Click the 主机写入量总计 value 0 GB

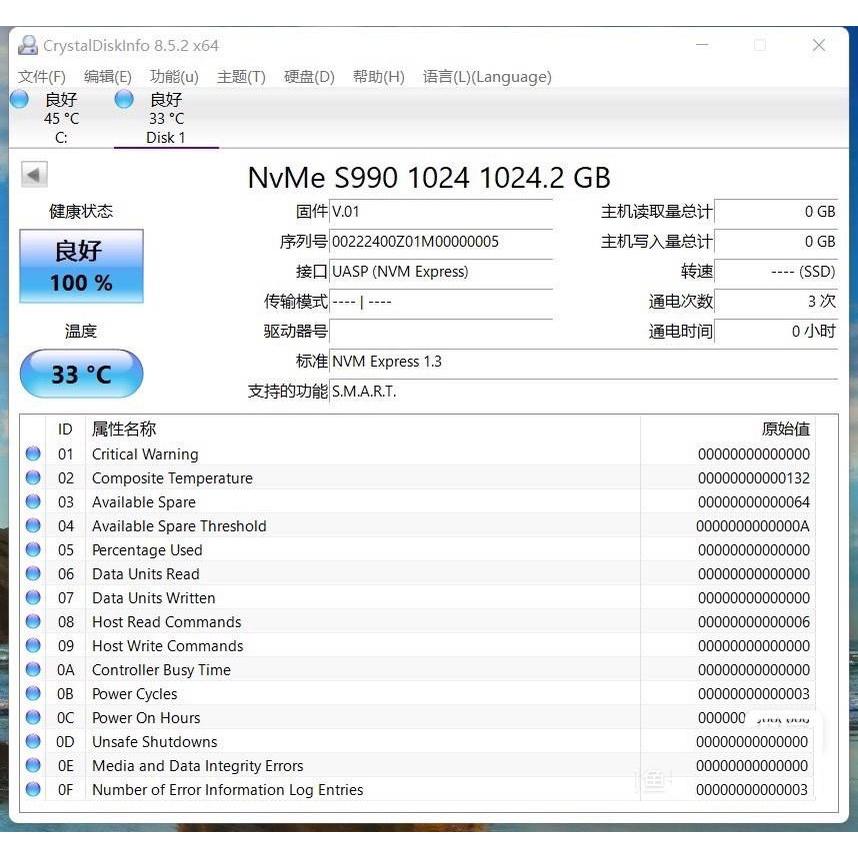tap(776, 242)
